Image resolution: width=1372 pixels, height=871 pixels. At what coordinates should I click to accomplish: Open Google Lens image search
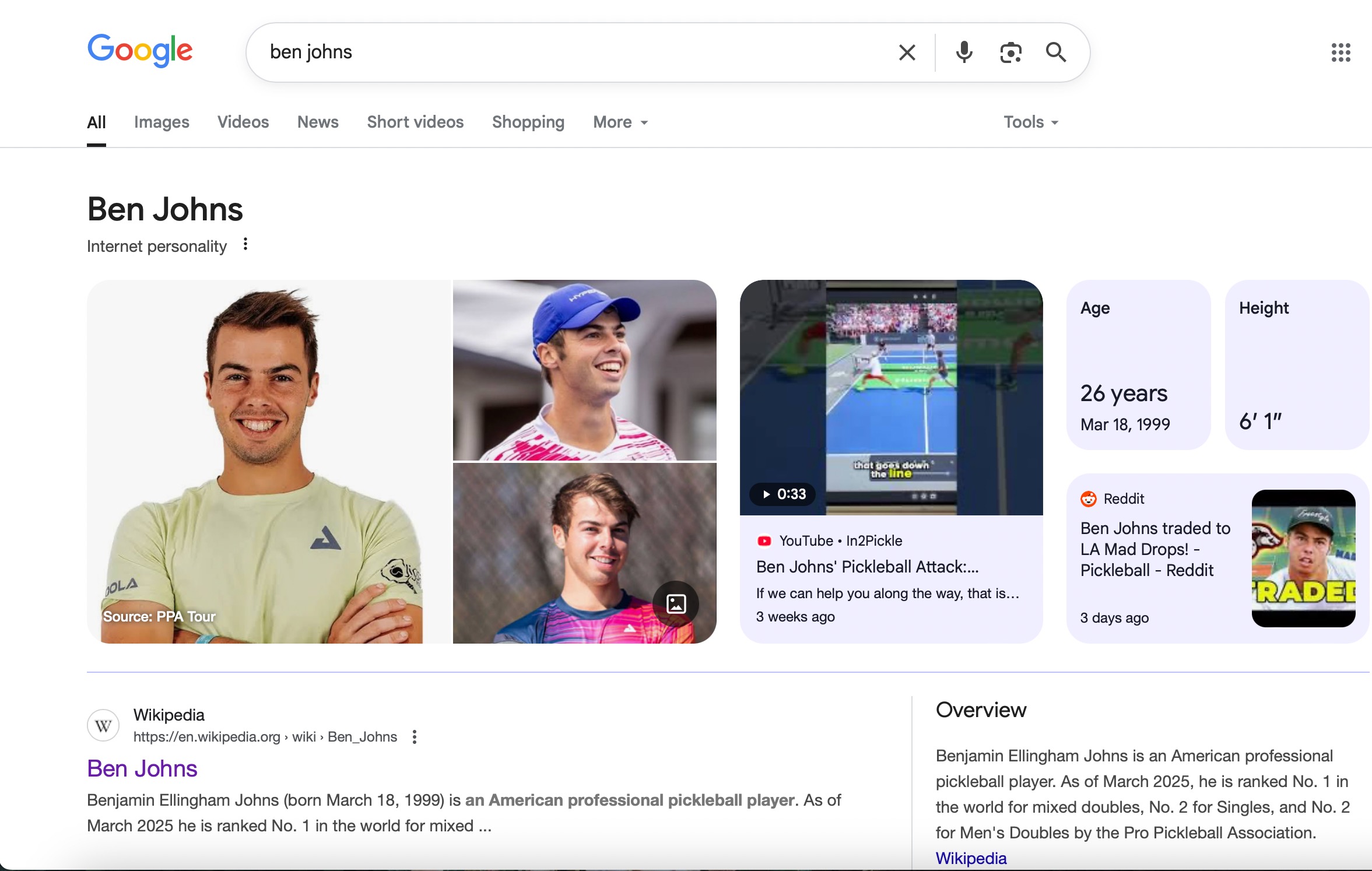1009,52
